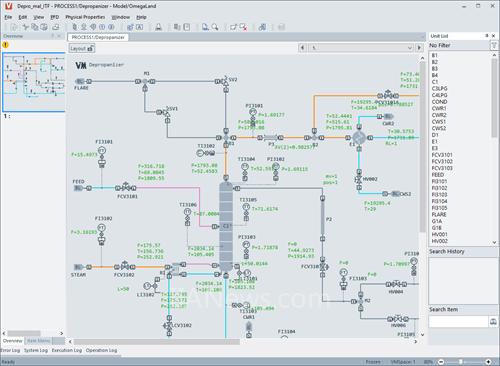Switch to the Execution Log tab
The image size is (500, 366).
coord(67,350)
